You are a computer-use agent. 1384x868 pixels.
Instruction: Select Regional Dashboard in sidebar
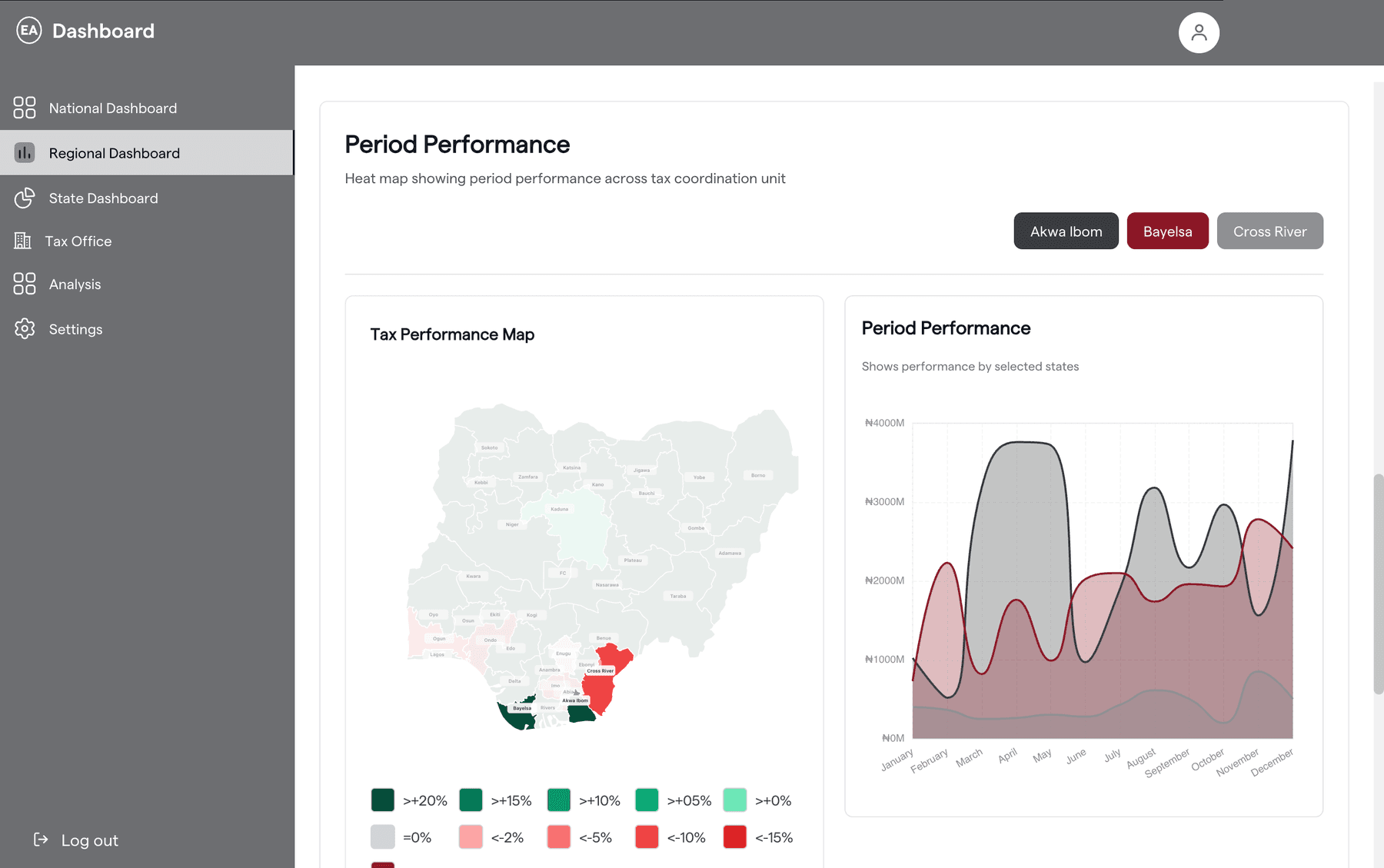point(147,152)
